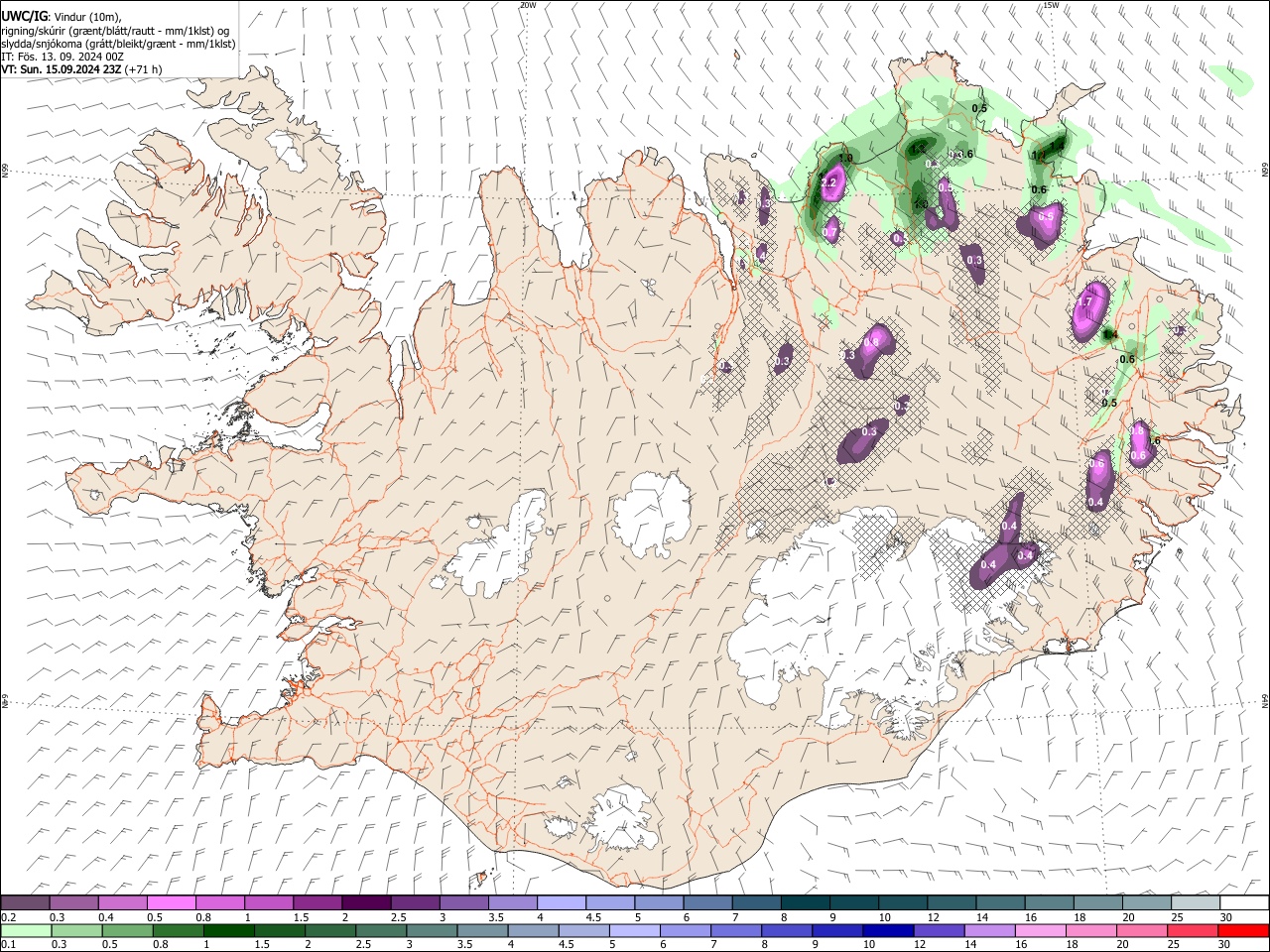Click the '0.1' label in the legend

click(x=9, y=945)
